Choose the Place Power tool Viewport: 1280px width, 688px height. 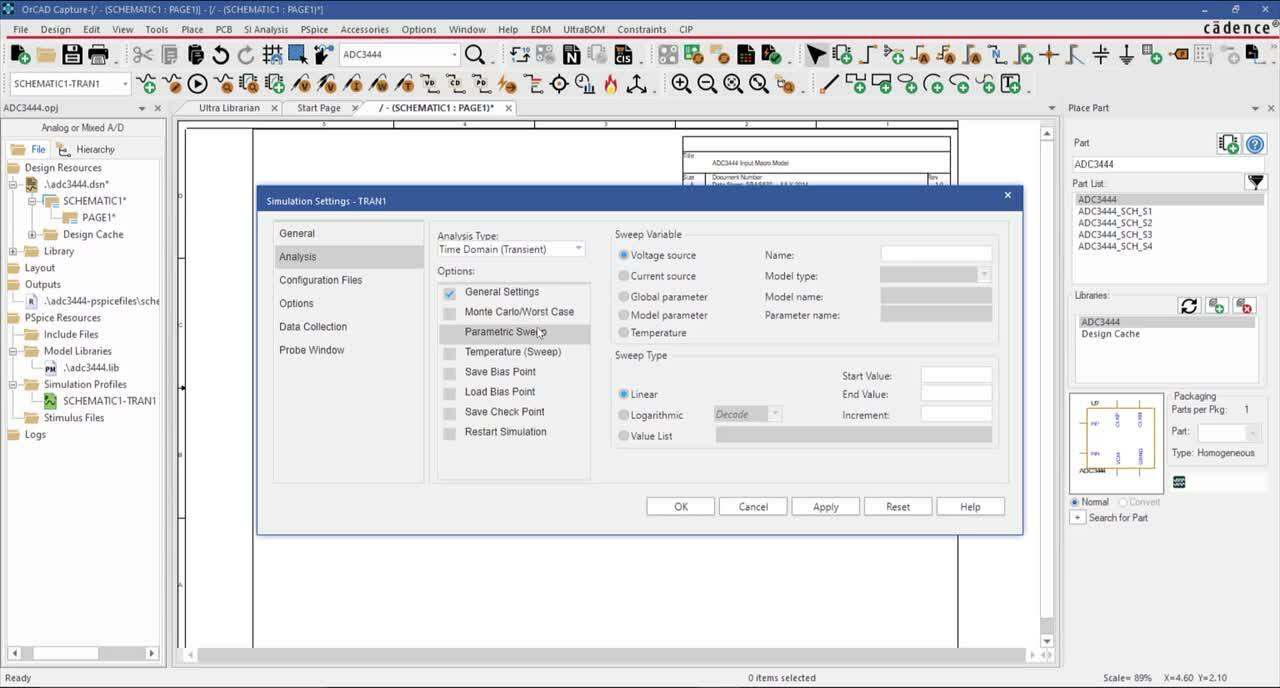[x=1101, y=54]
